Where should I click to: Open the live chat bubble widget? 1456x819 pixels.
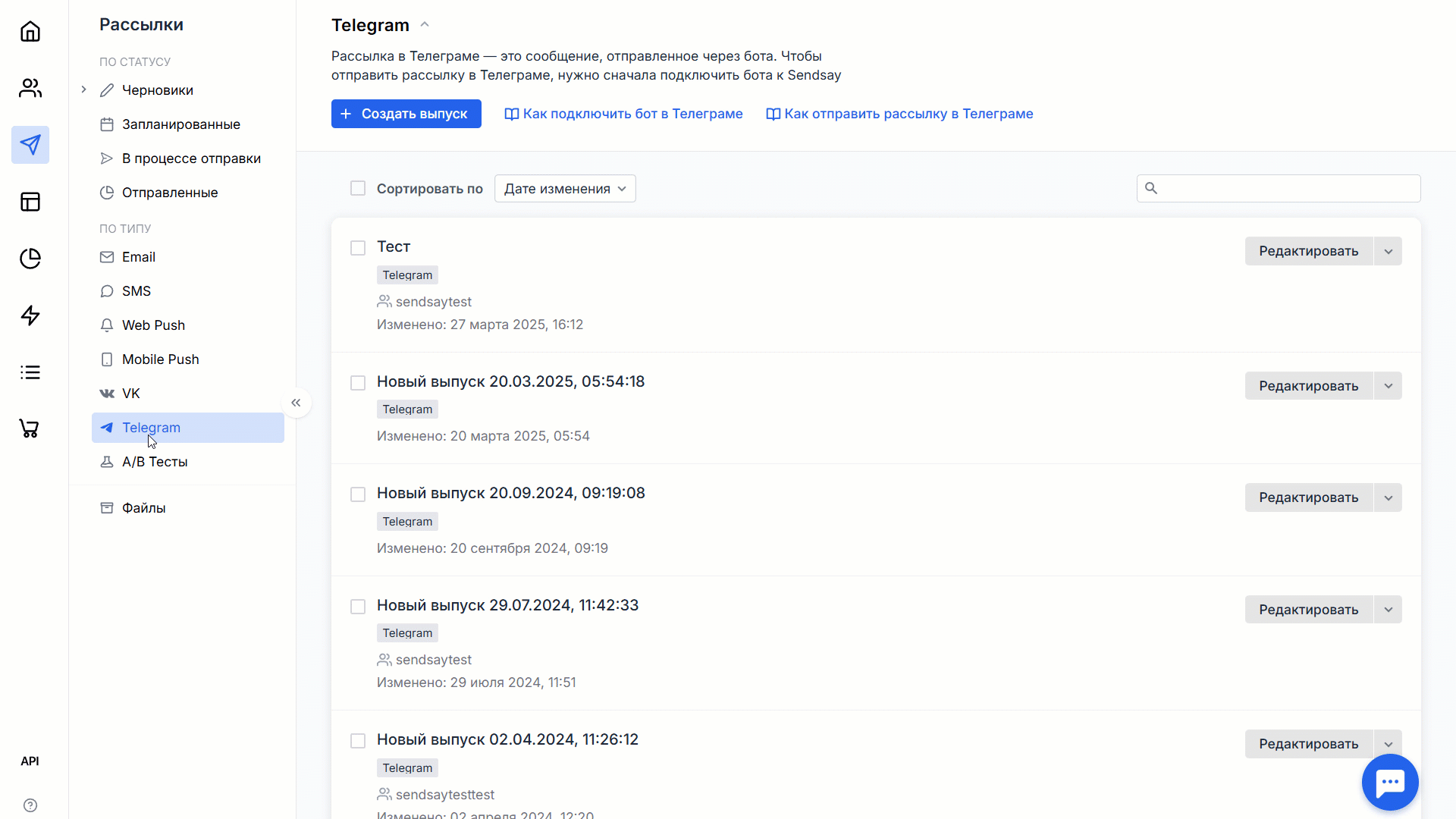1390,782
